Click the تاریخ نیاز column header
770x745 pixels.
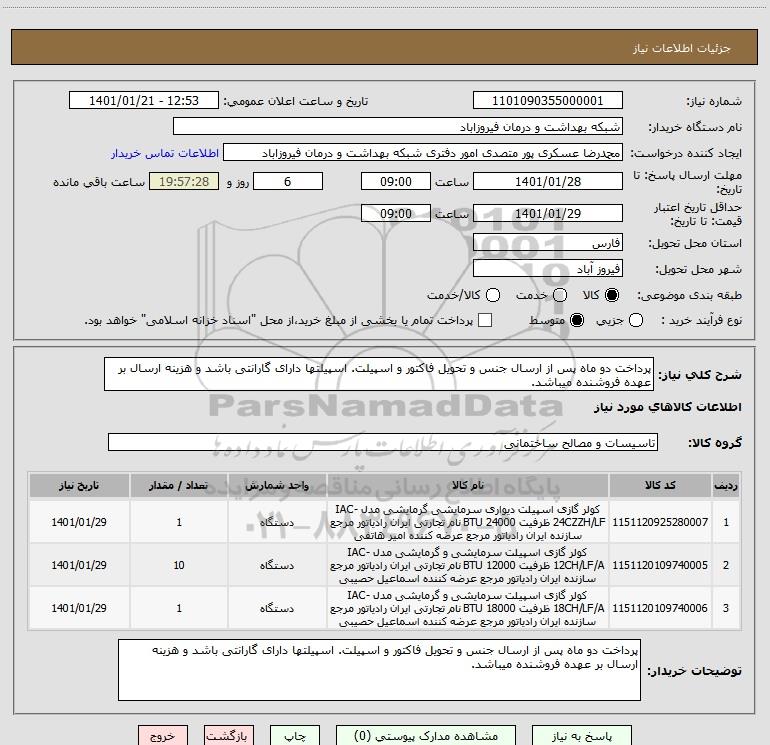79,485
